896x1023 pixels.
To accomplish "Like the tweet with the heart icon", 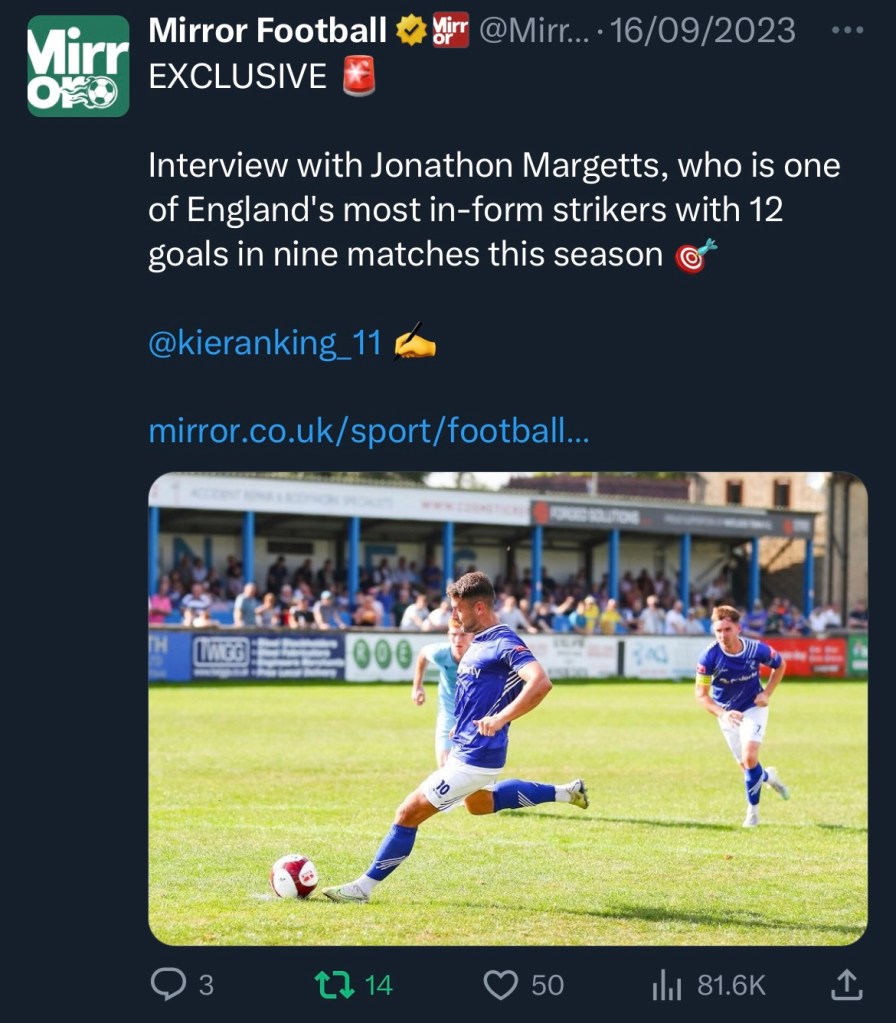I will pyautogui.click(x=500, y=985).
